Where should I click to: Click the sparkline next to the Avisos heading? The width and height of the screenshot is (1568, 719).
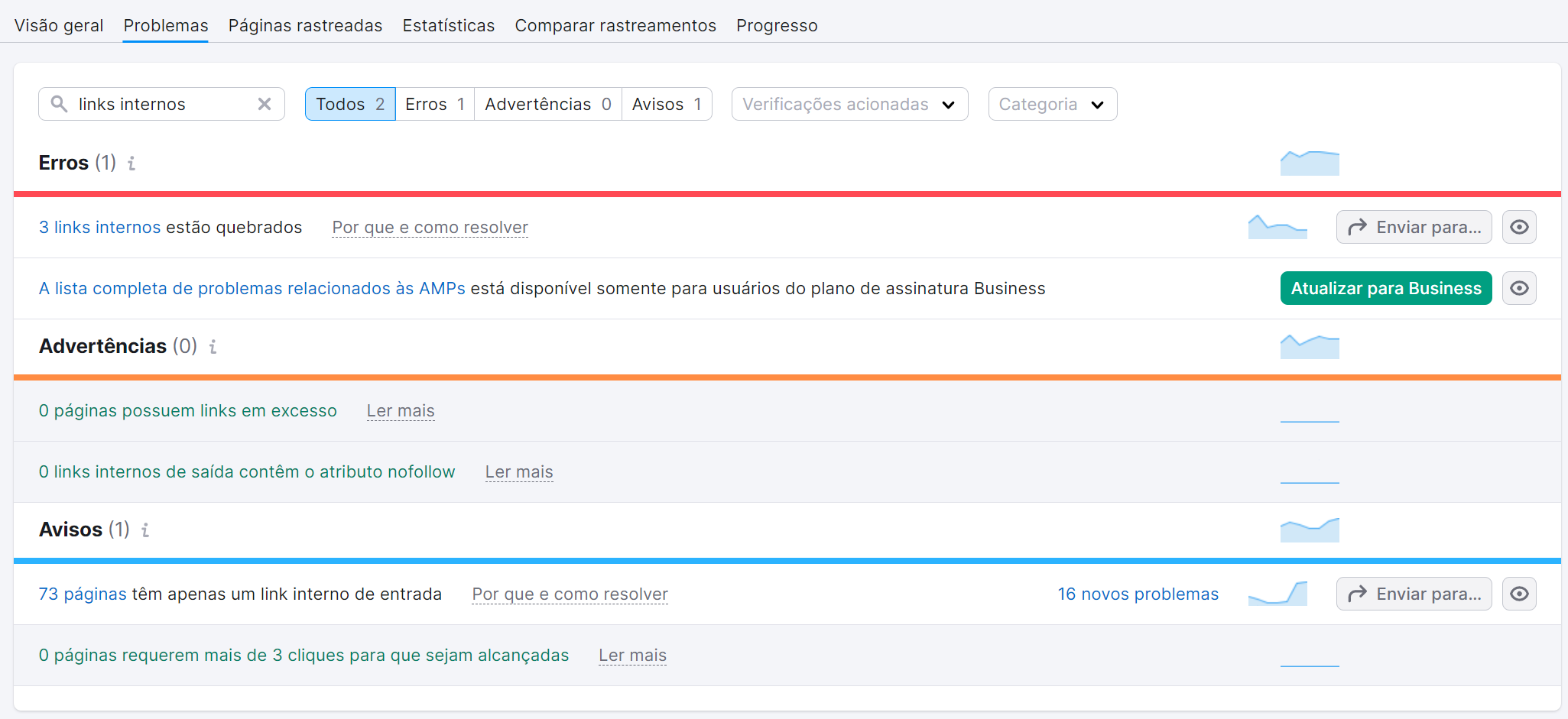point(1309,530)
